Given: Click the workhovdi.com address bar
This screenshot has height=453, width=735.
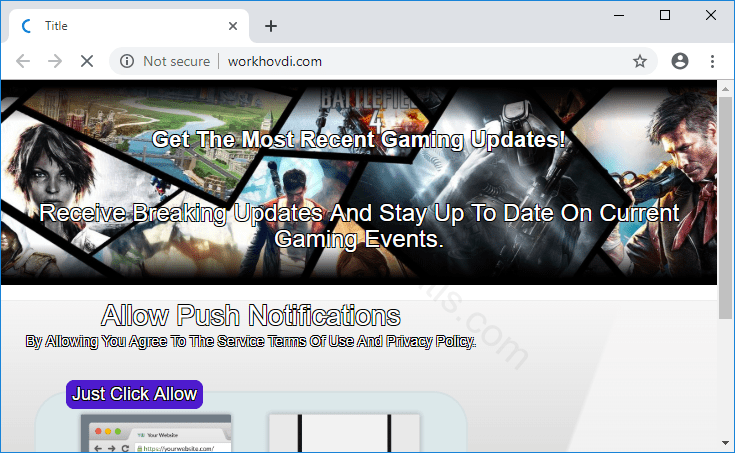Looking at the screenshot, I should click(400, 61).
